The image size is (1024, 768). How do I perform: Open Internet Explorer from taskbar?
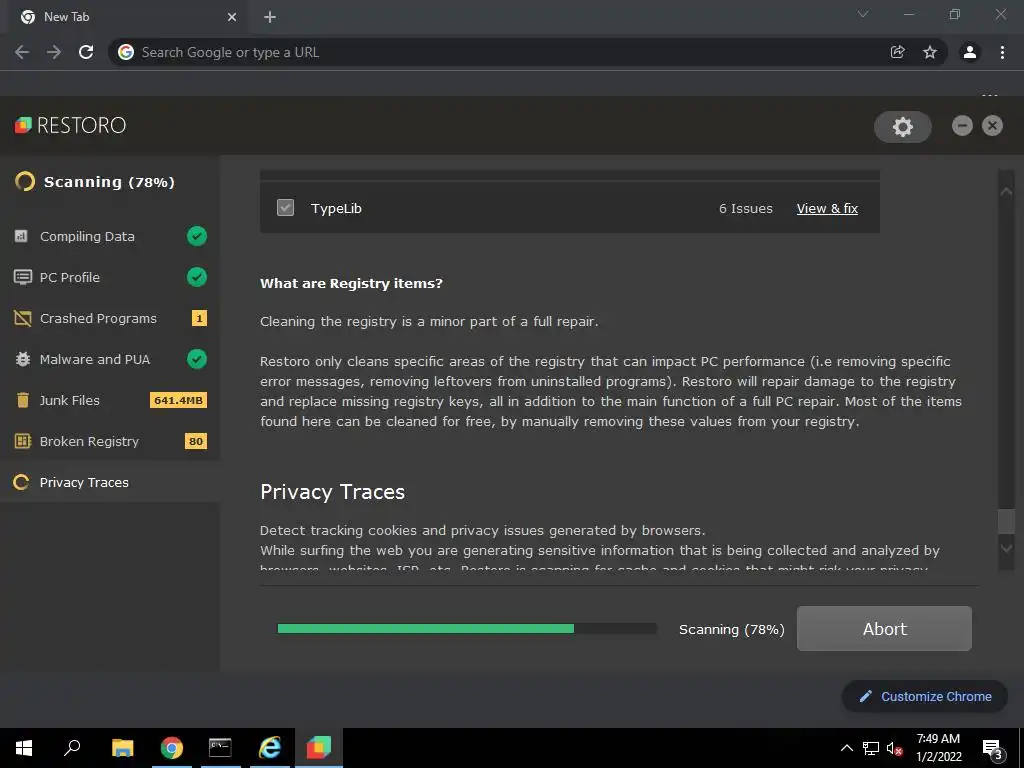pos(269,747)
